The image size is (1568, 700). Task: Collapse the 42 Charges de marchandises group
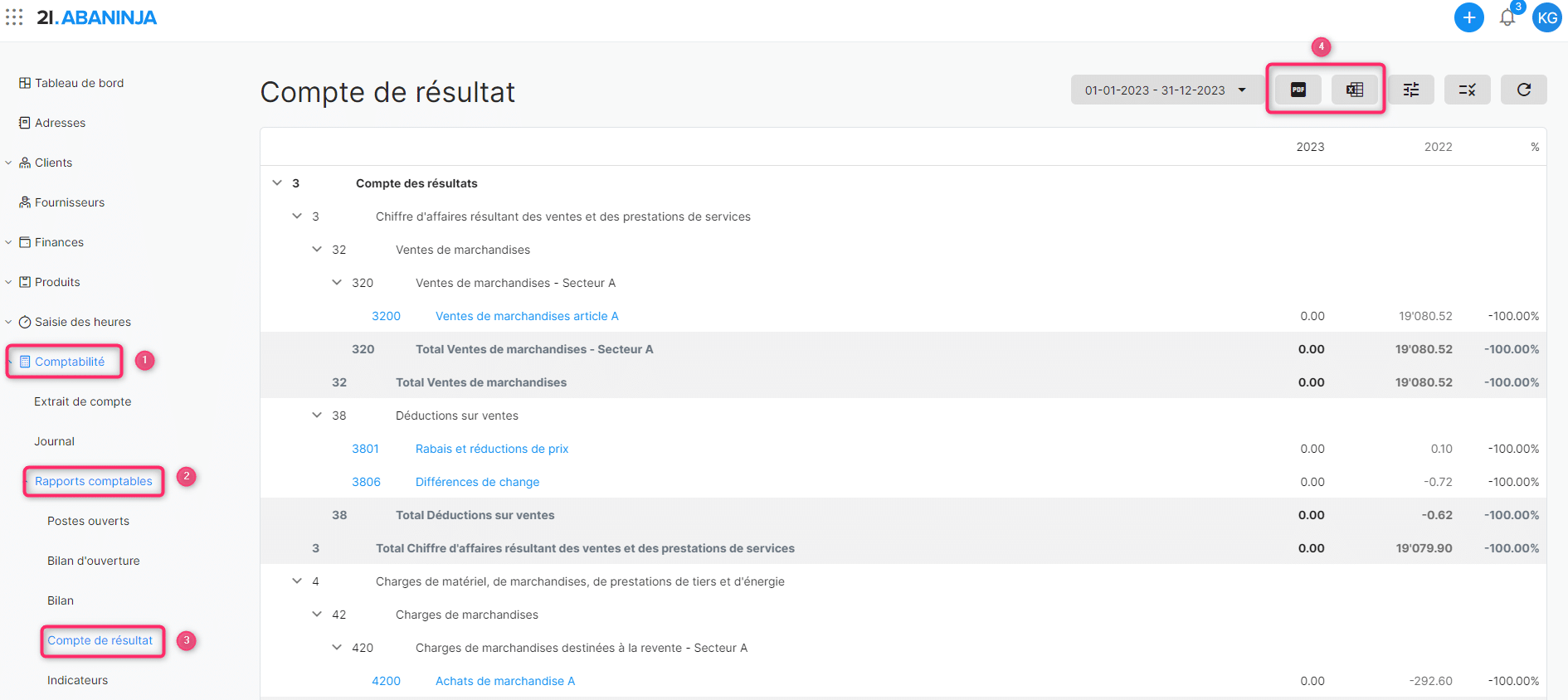tap(317, 614)
